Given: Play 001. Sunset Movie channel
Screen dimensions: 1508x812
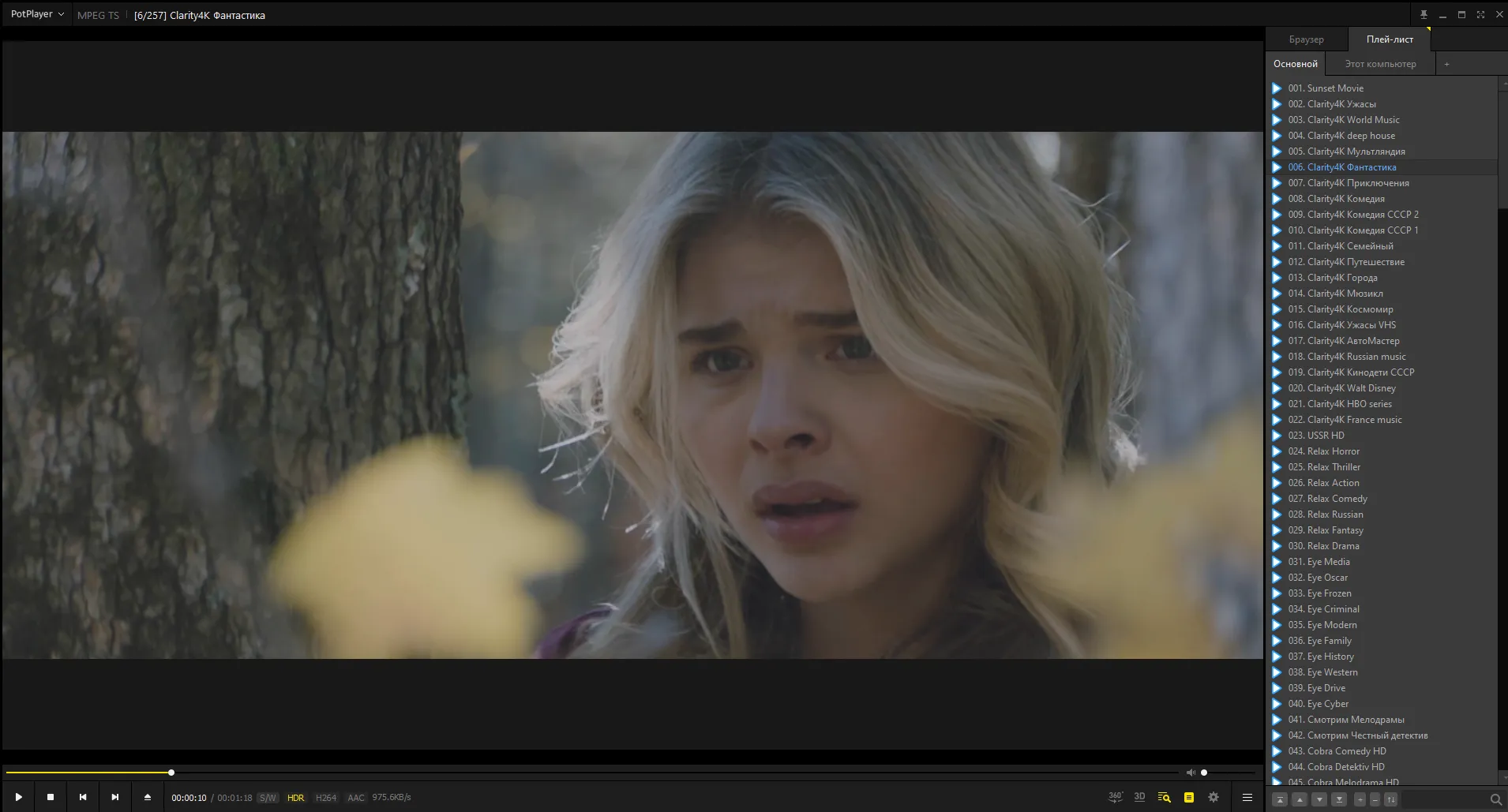Looking at the screenshot, I should 1383,88.
